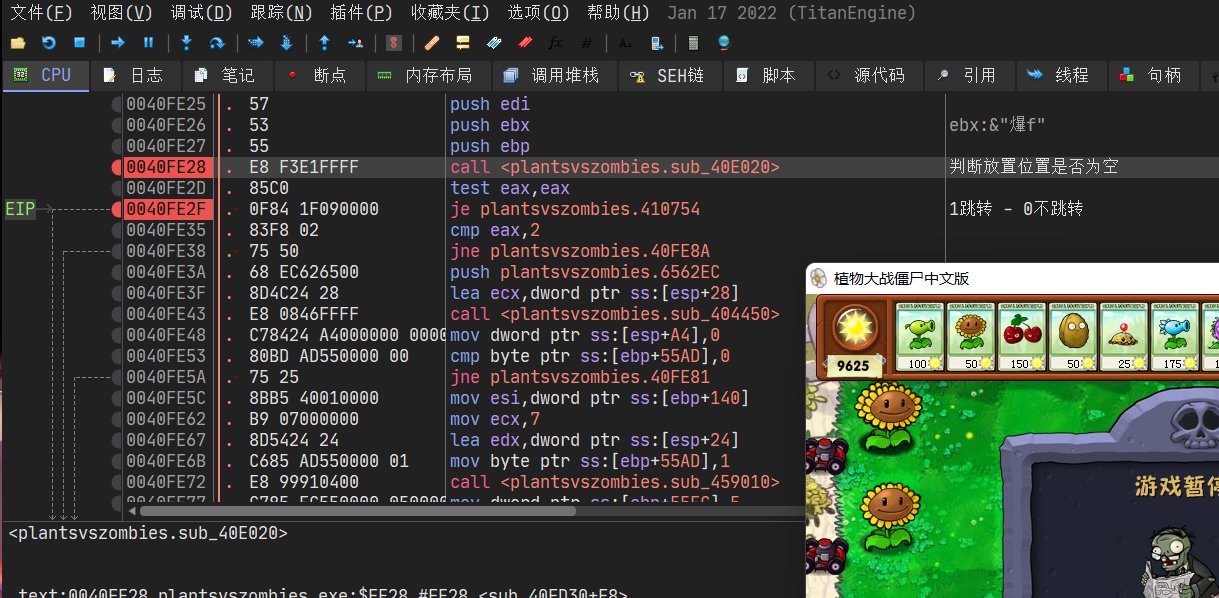Stop debugging with the blue square icon
The width and height of the screenshot is (1219, 598).
(x=79, y=43)
